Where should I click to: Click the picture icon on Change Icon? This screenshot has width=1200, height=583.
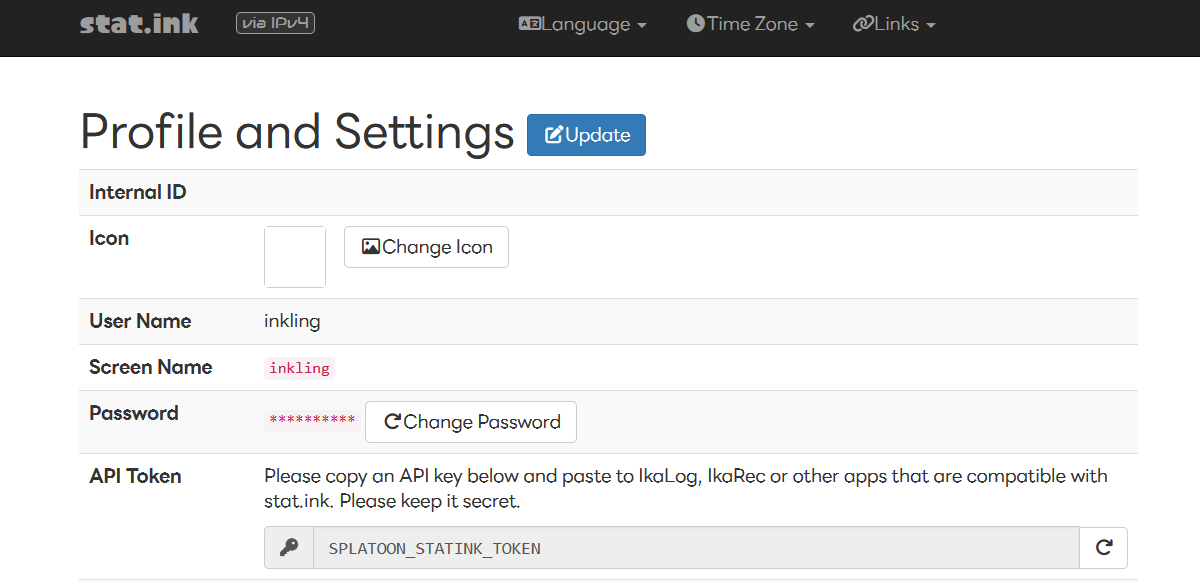coord(371,247)
